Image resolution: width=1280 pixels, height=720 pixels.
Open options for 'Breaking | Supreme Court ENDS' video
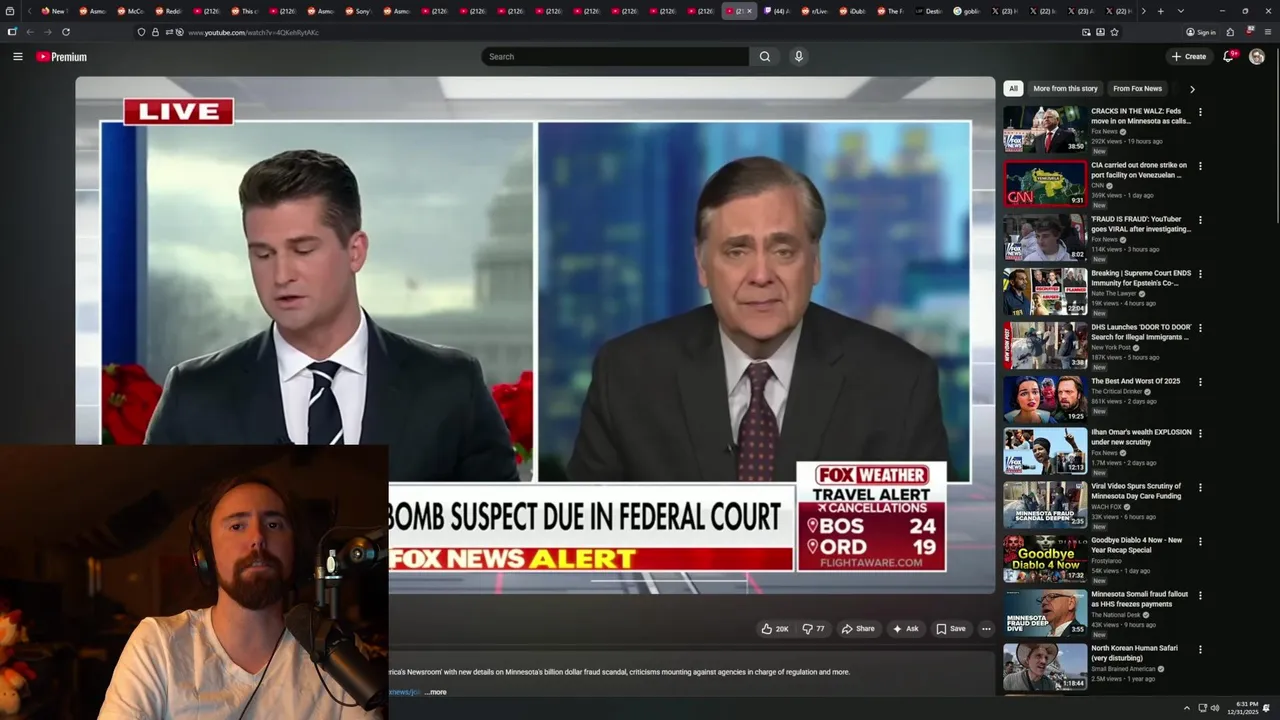tap(1200, 274)
